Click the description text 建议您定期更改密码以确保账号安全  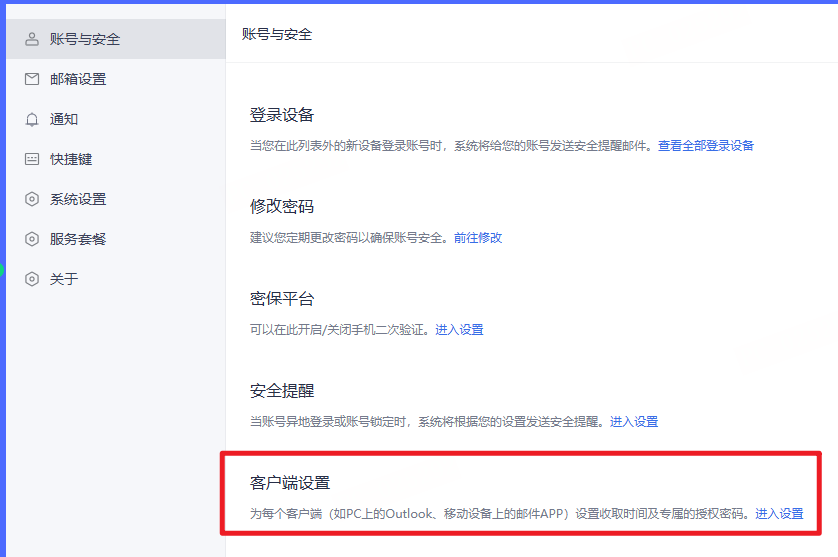point(348,237)
